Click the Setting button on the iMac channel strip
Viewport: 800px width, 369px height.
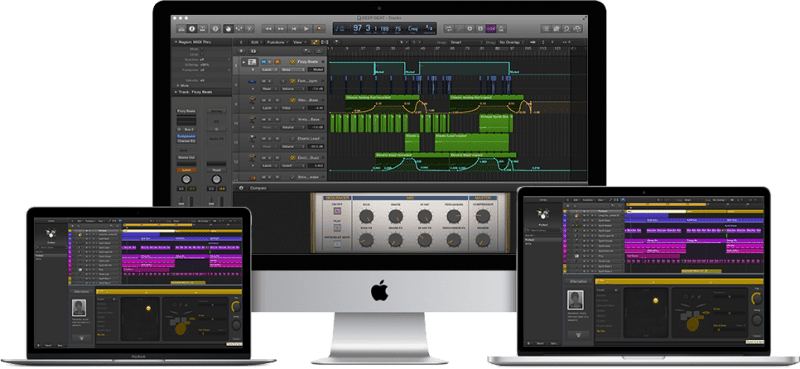coord(216,111)
